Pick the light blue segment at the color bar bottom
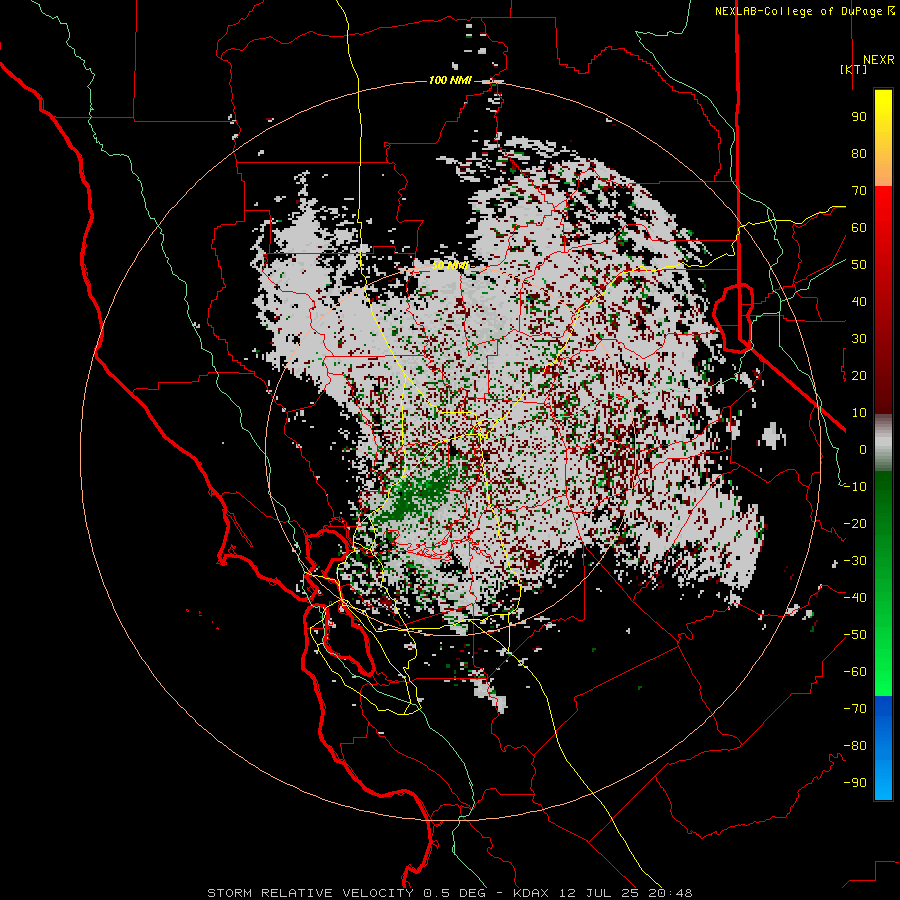900x900 pixels. click(883, 781)
